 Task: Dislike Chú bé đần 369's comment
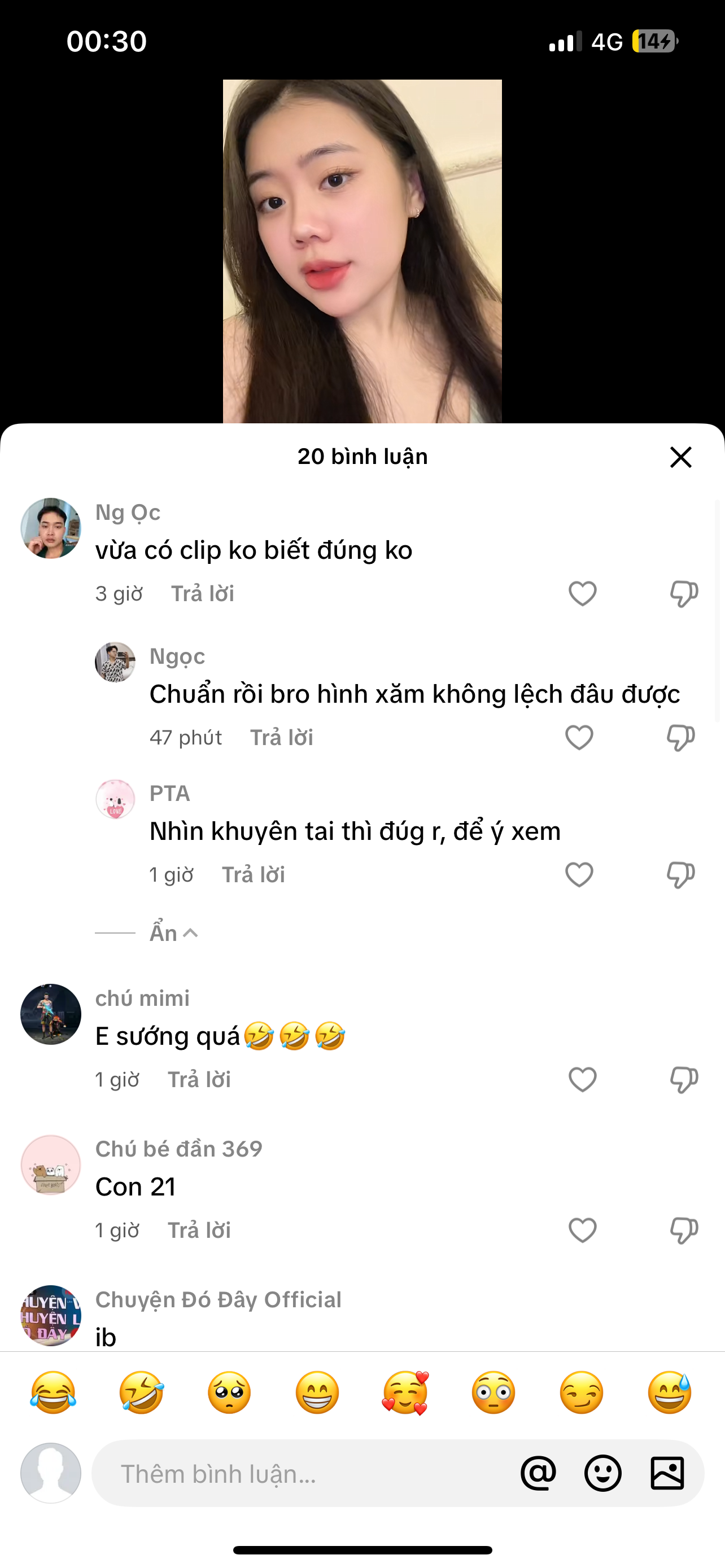[684, 1231]
